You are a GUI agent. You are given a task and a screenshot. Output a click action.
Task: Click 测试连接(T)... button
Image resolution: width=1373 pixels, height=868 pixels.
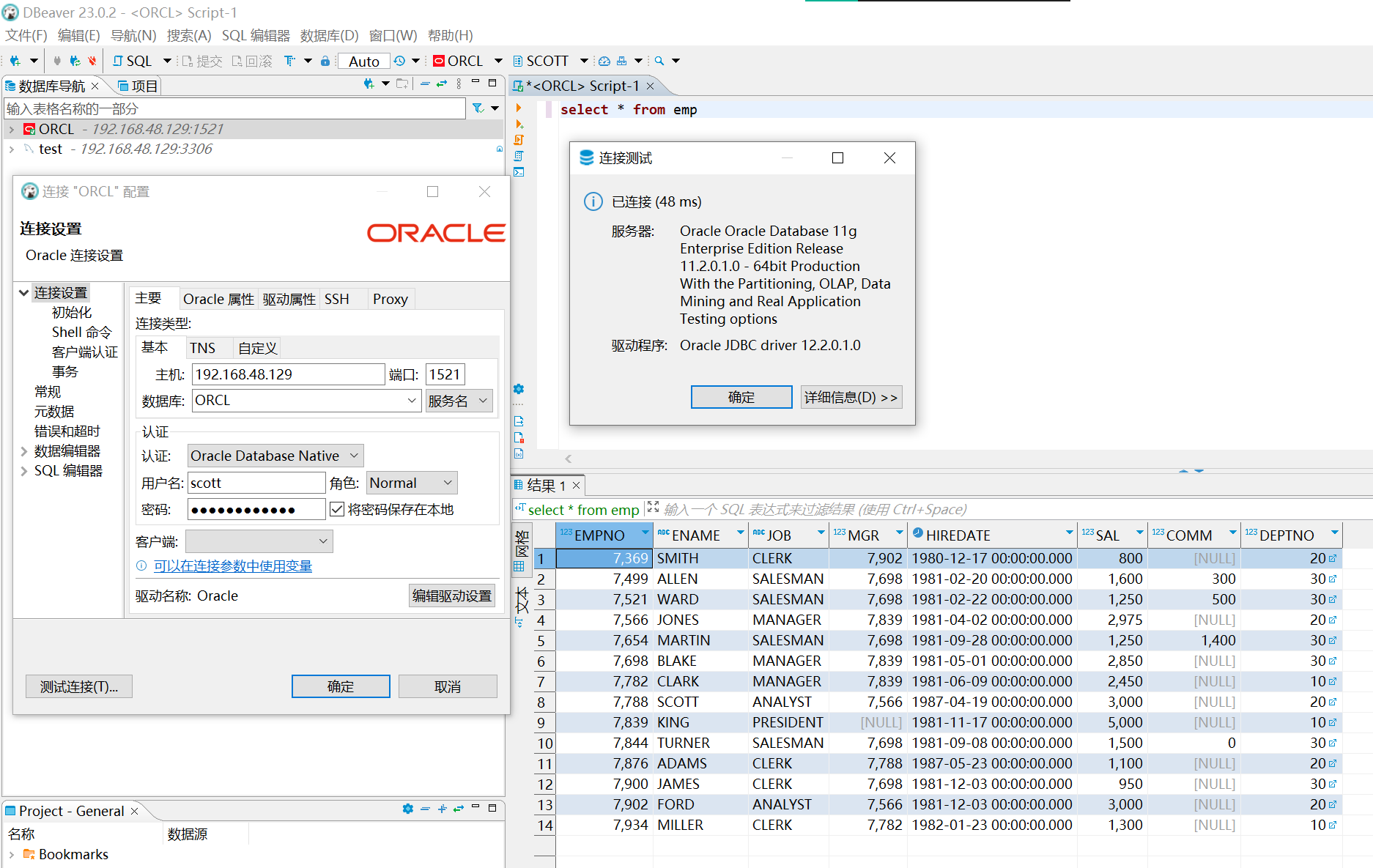pyautogui.click(x=79, y=686)
